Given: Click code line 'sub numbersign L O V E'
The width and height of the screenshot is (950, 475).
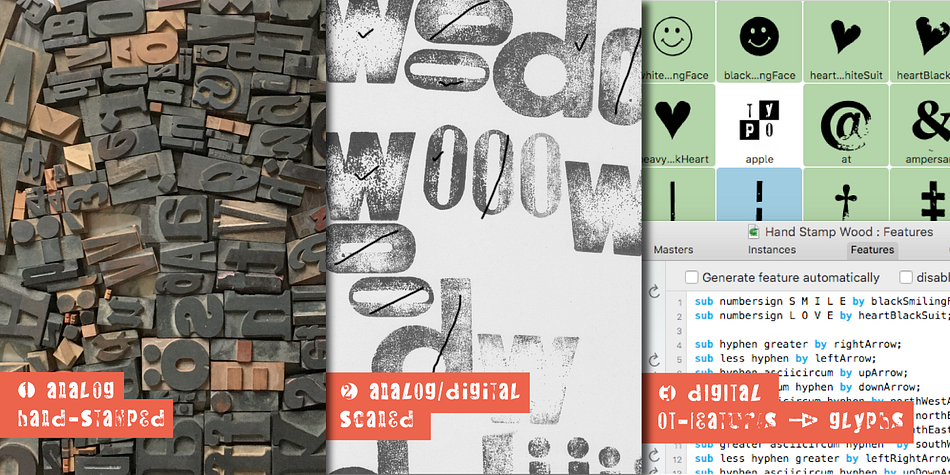Looking at the screenshot, I should pyautogui.click(x=822, y=315).
